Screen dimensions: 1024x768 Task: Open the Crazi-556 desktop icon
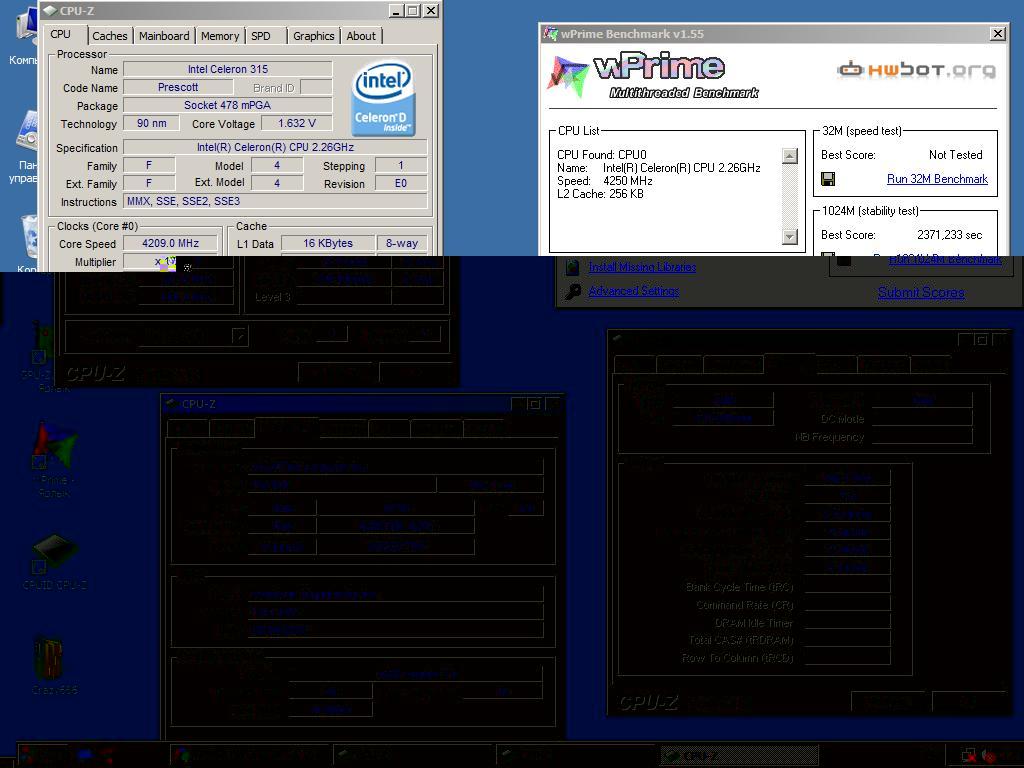[x=54, y=665]
